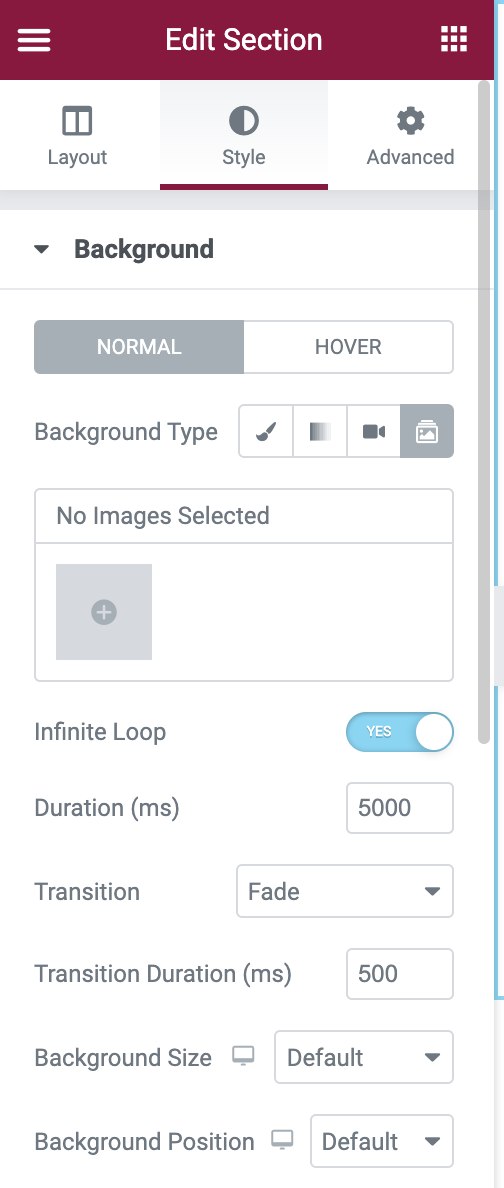Select Video background type

tap(374, 431)
